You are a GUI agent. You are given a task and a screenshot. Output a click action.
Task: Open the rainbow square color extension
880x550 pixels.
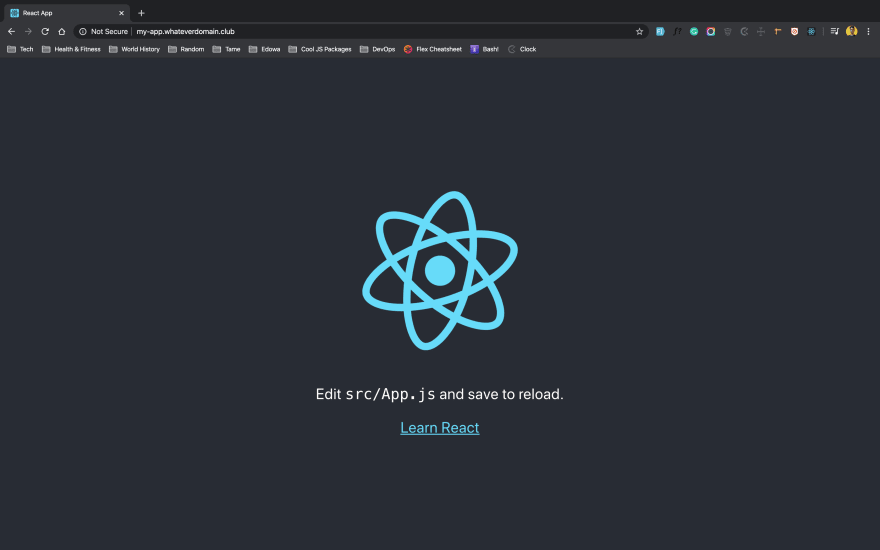(x=711, y=31)
